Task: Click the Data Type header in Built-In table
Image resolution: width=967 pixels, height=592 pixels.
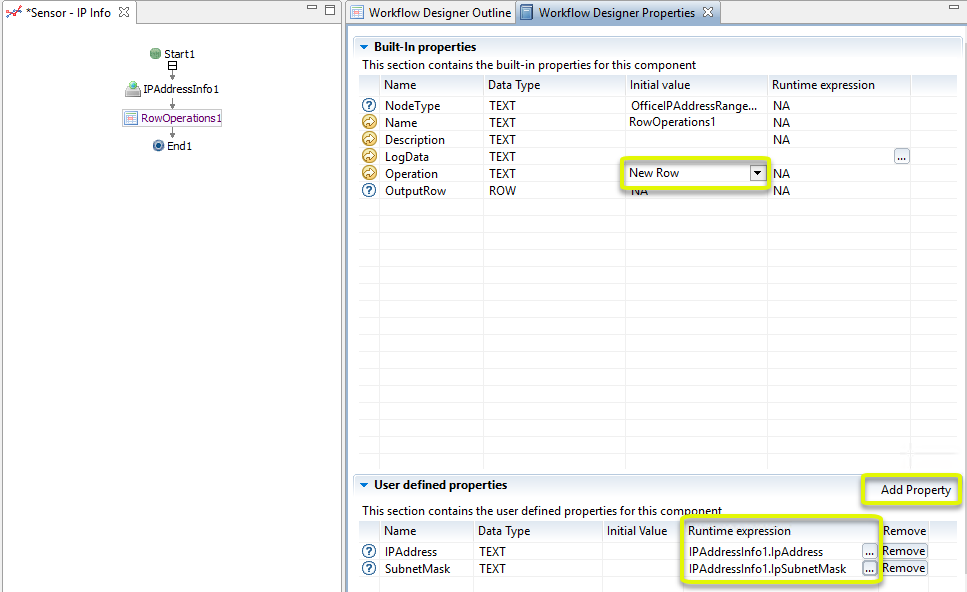Action: click(x=514, y=85)
